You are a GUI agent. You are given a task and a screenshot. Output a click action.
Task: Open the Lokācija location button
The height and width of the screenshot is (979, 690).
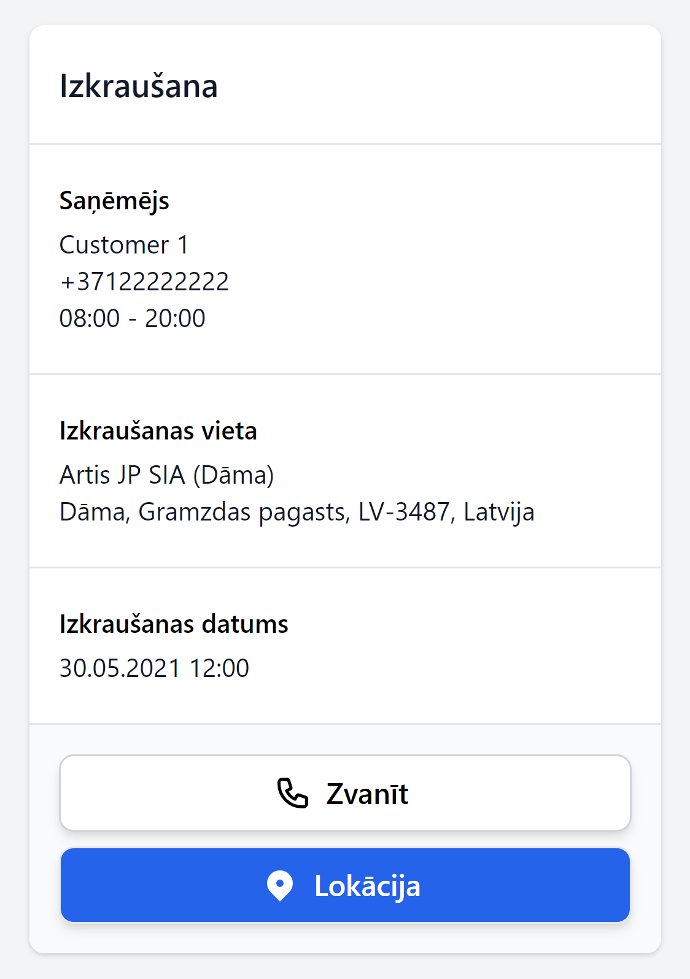tap(345, 885)
